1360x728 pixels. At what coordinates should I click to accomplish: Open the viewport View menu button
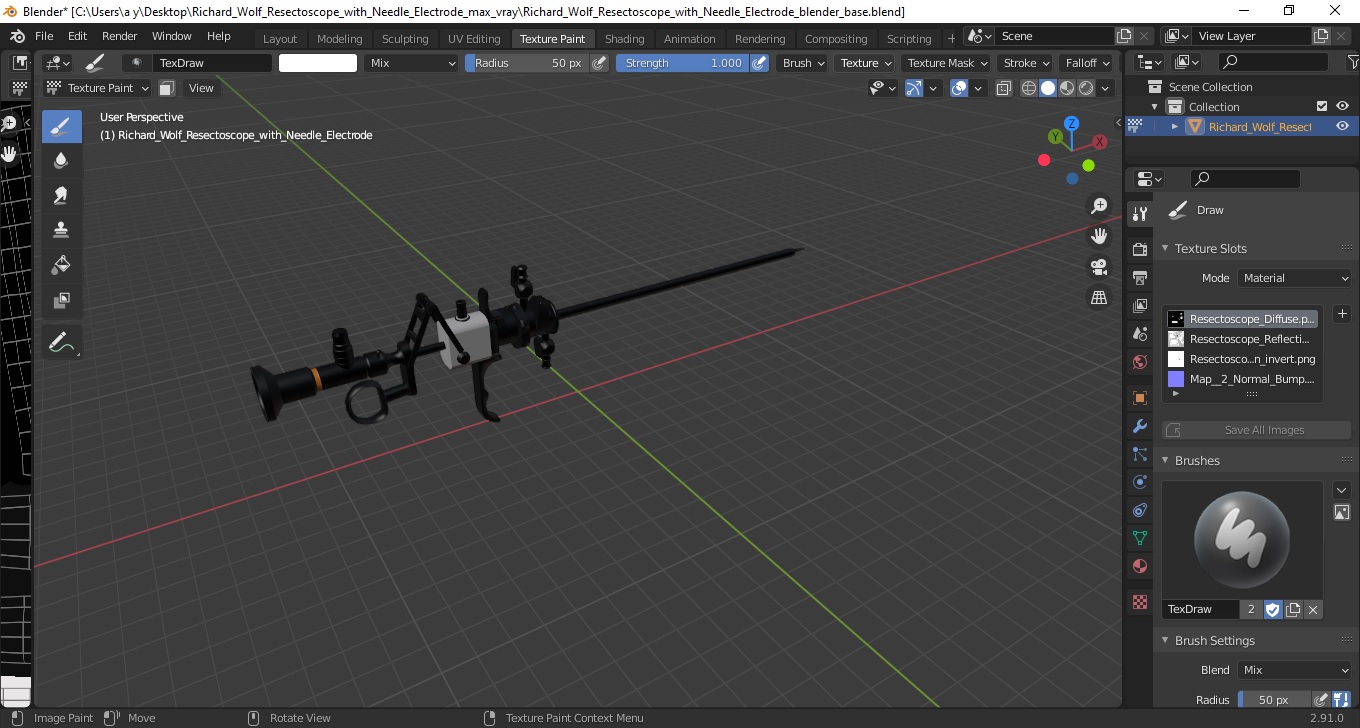(201, 88)
